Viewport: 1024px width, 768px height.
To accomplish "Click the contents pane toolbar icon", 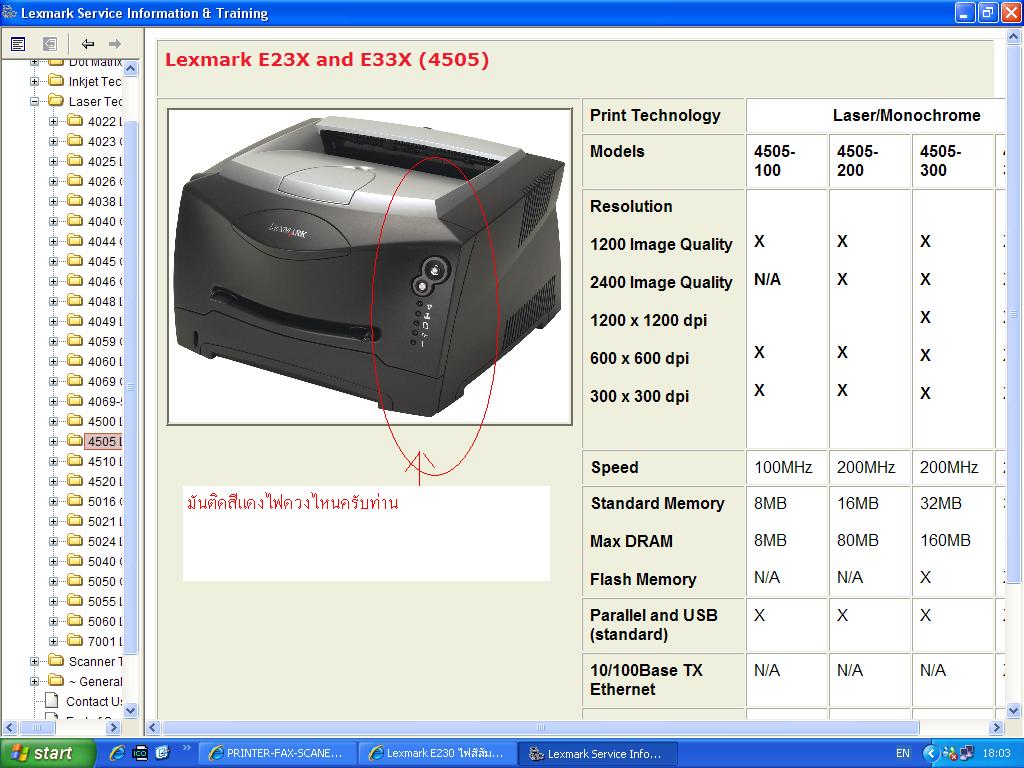I will point(18,44).
